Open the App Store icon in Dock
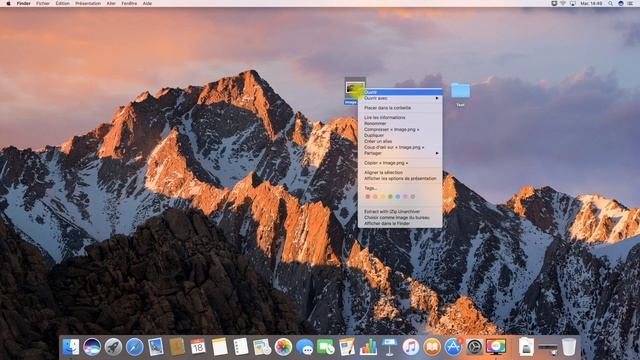The height and width of the screenshot is (360, 640). [x=453, y=347]
